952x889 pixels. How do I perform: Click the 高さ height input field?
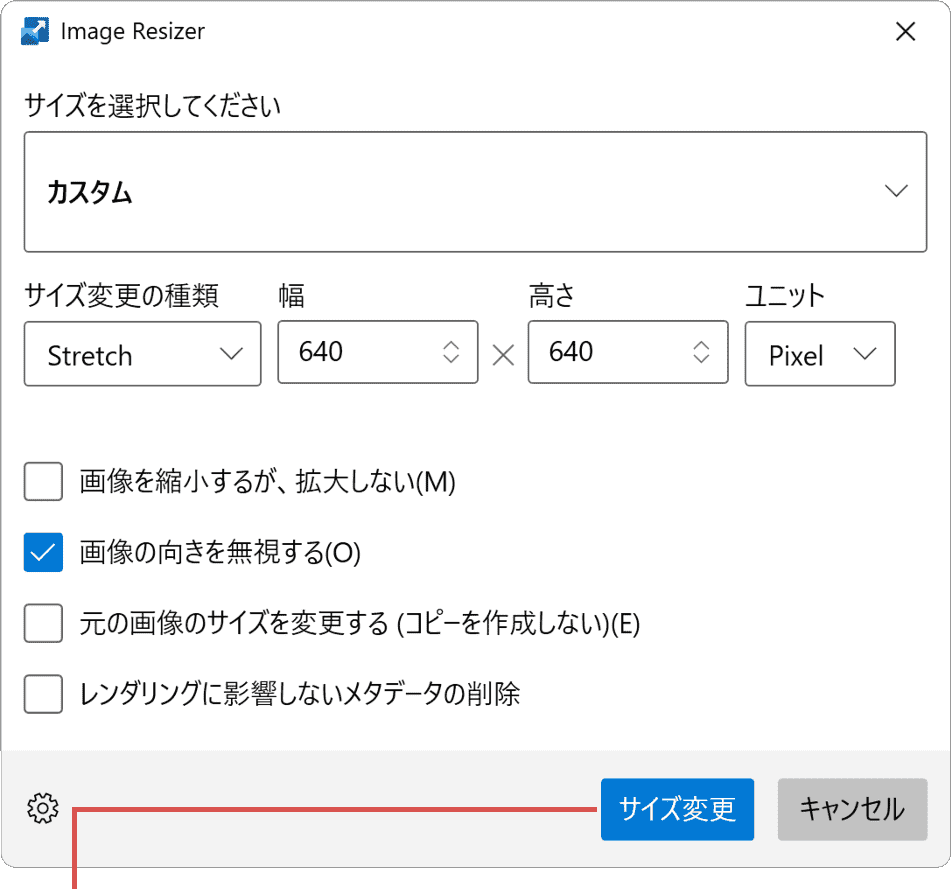628,352
